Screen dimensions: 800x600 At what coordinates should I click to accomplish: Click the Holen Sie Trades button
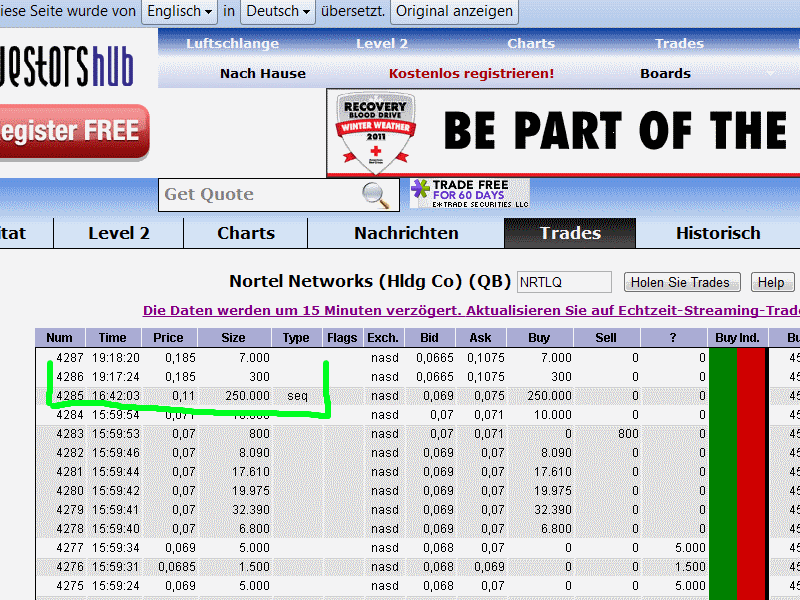click(x=682, y=282)
